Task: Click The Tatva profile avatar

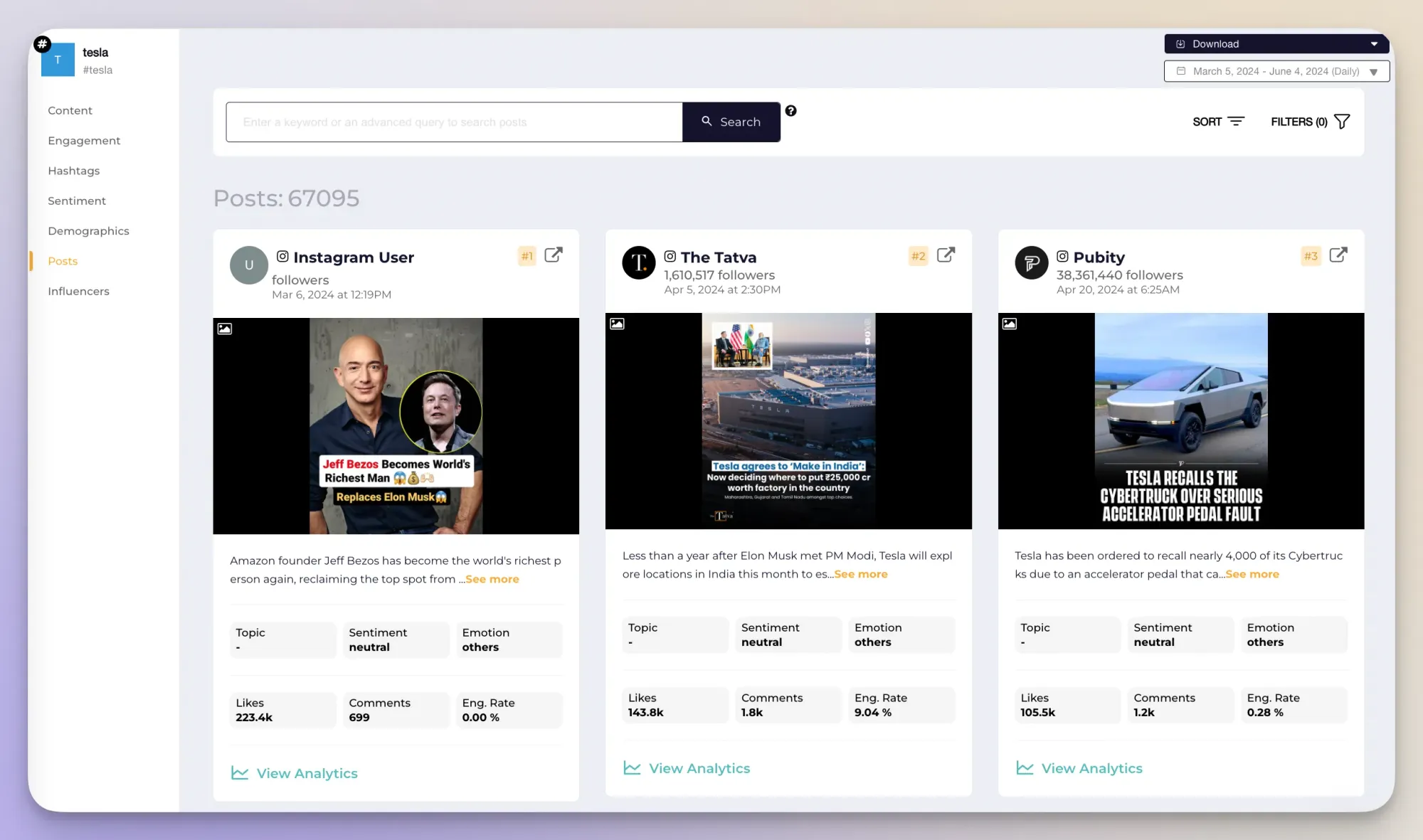Action: pos(639,262)
